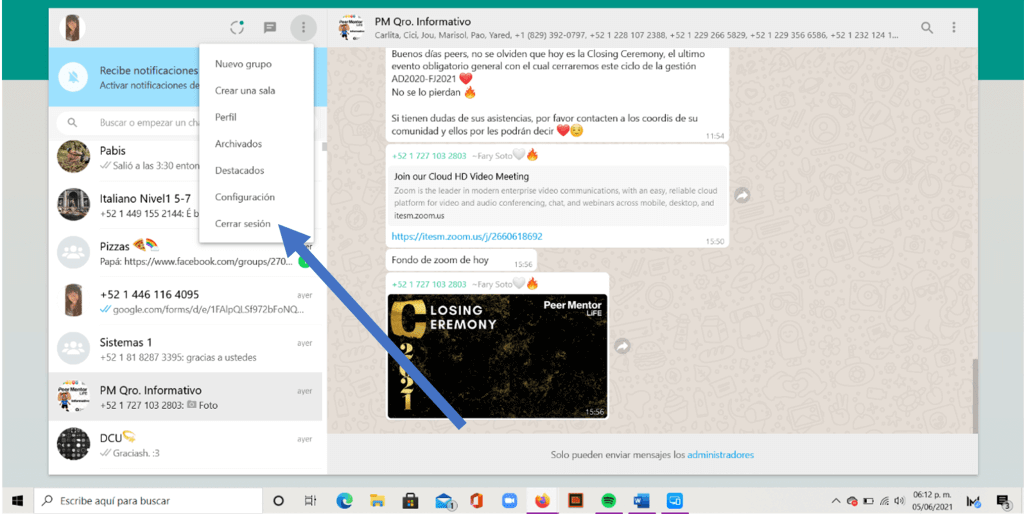Open Zoom from the taskbar
Viewport: 1024px width, 514px height.
click(x=509, y=501)
